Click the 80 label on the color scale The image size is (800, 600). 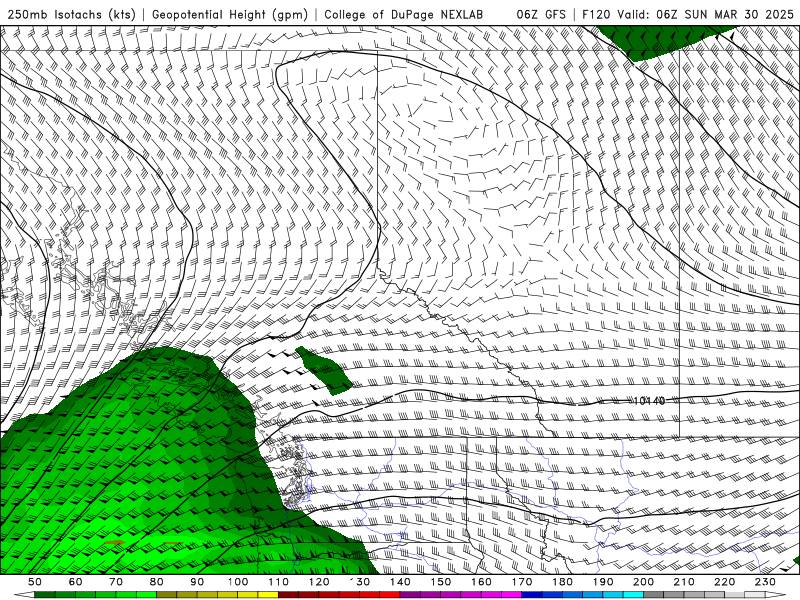coord(157,582)
